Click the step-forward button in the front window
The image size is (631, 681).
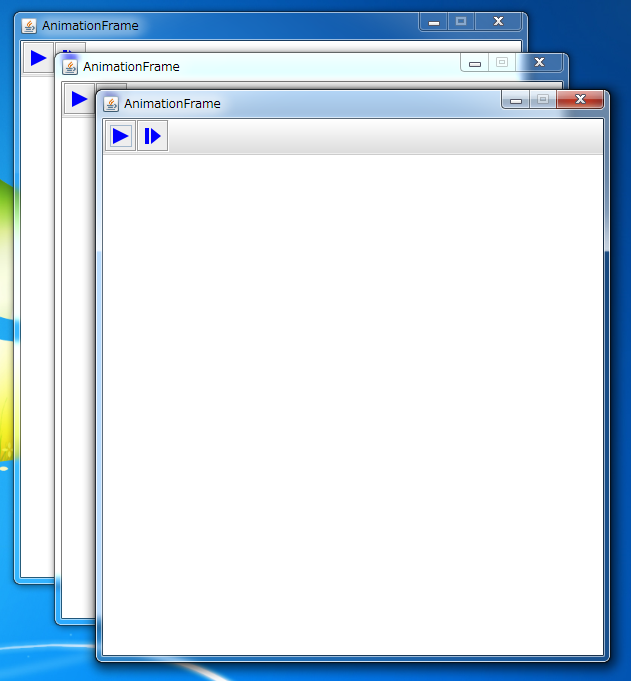(x=152, y=136)
